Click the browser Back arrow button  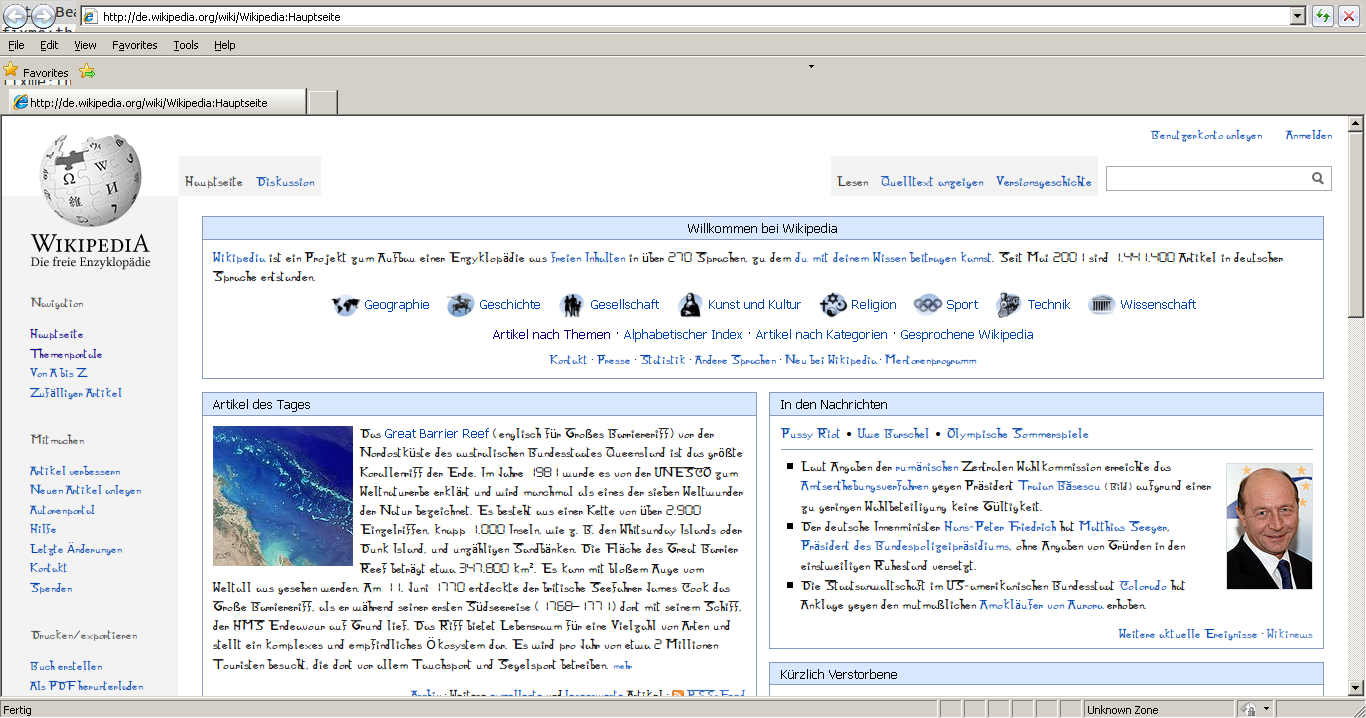pos(16,16)
